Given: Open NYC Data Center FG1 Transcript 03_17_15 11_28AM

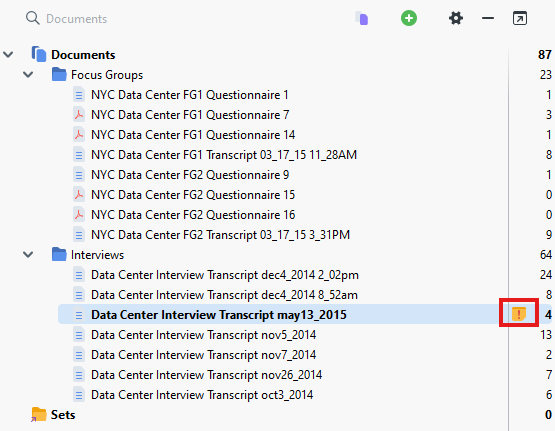Looking at the screenshot, I should pyautogui.click(x=224, y=155).
